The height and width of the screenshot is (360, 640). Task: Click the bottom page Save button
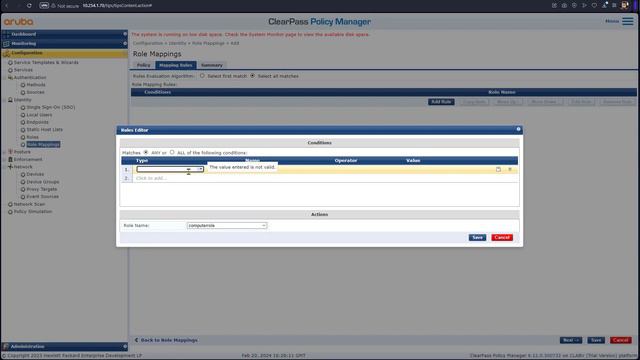point(596,340)
